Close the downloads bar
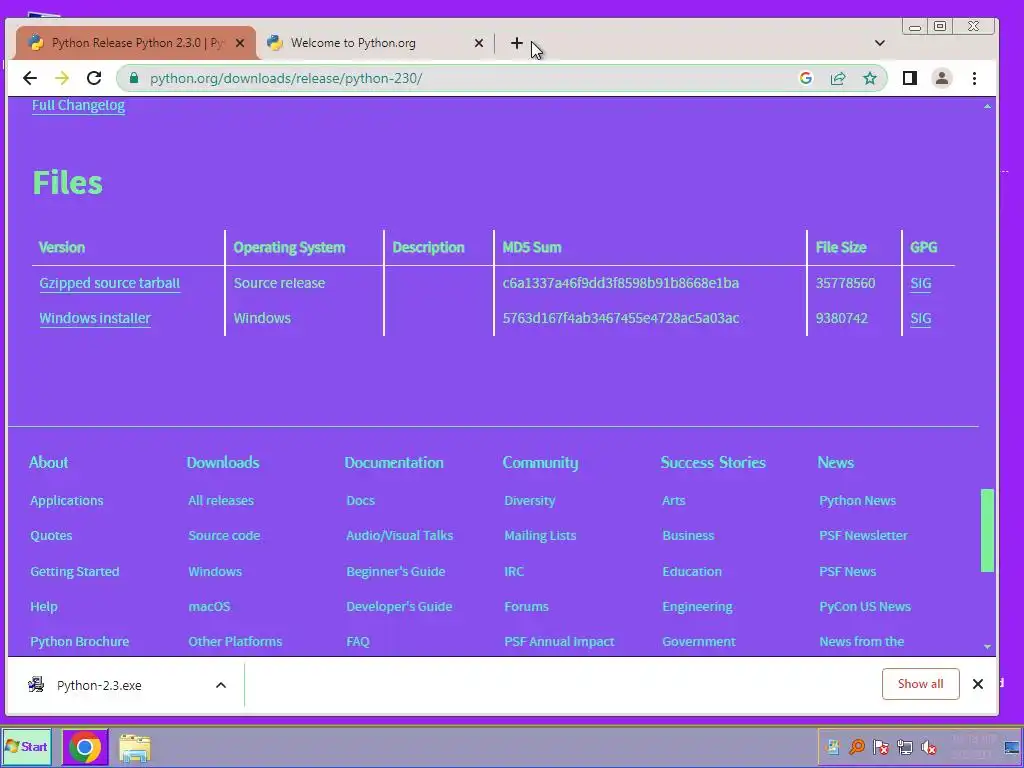Image resolution: width=1024 pixels, height=768 pixels. coord(978,684)
